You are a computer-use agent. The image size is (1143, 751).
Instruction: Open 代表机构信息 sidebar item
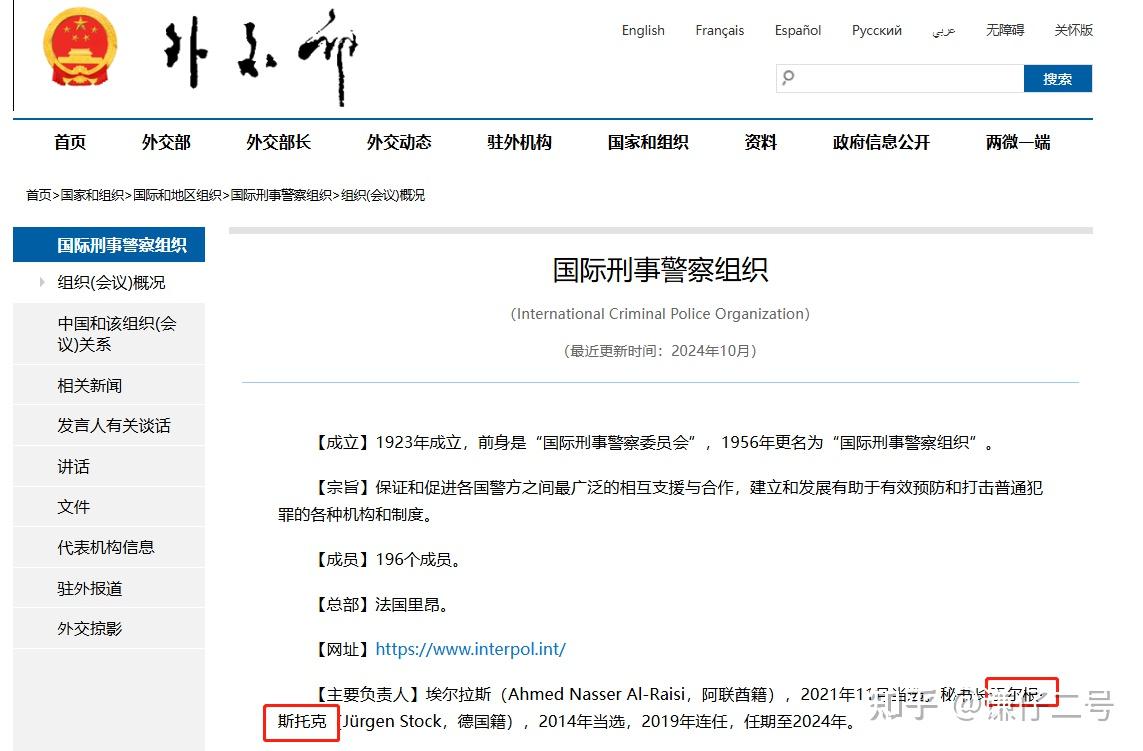pos(106,548)
